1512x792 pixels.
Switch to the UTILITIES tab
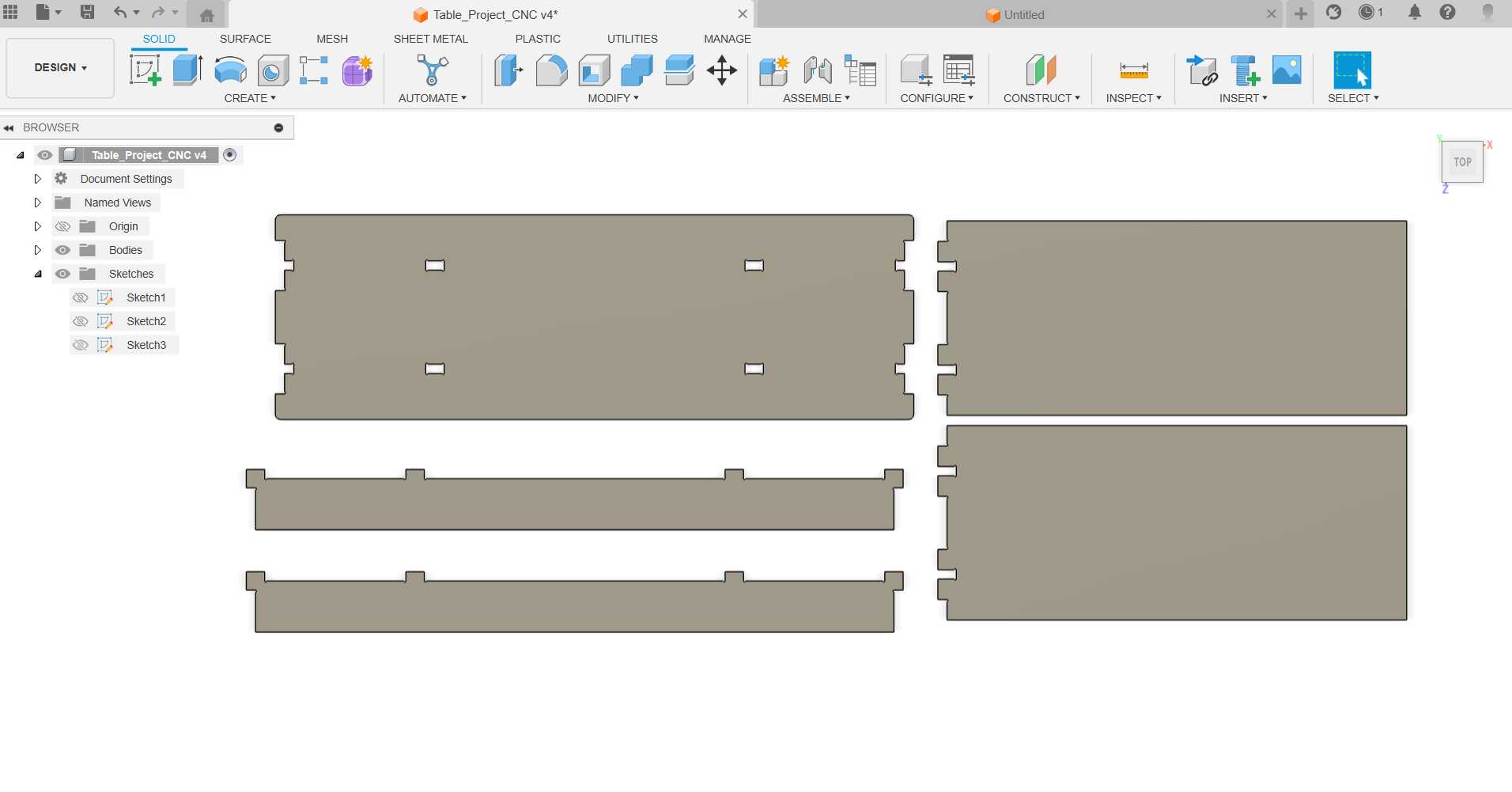[x=633, y=39]
